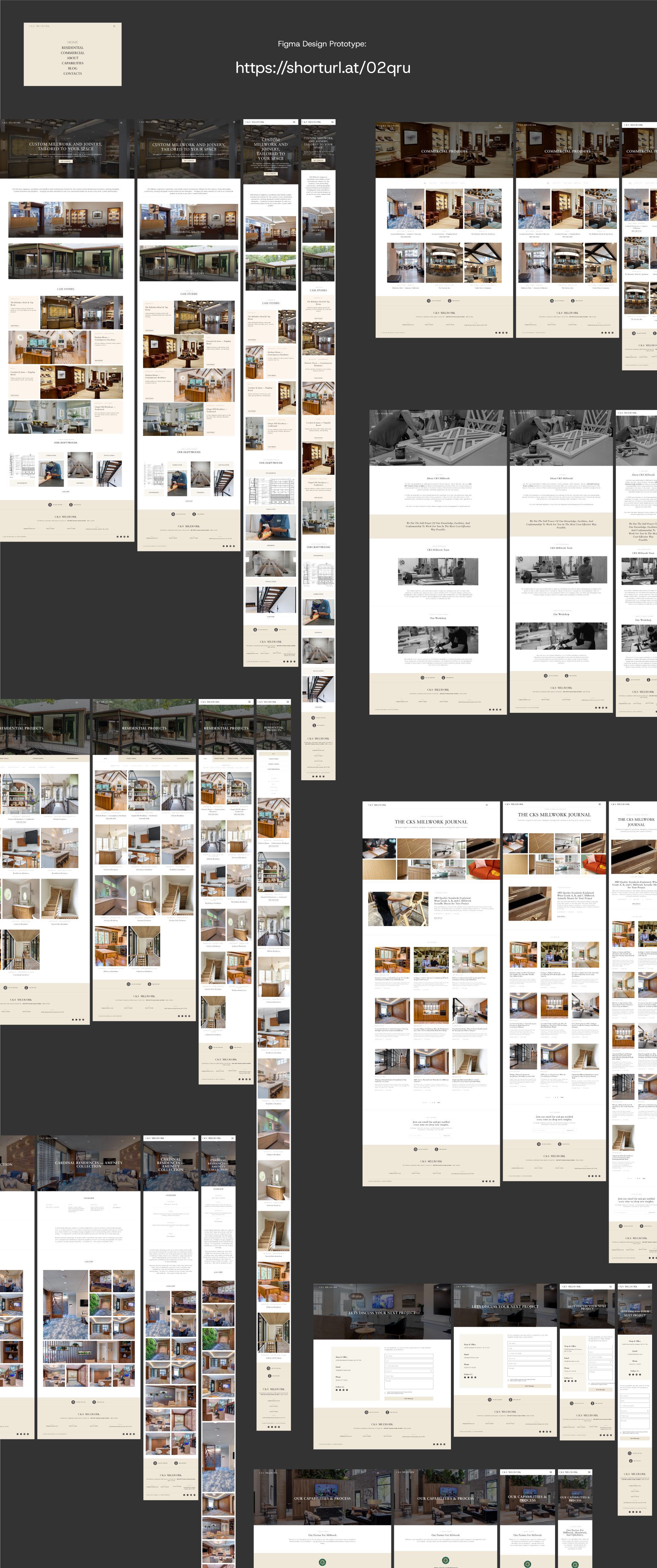Click the AWI QCP certified badge in the leftmost homepage footer
The height and width of the screenshot is (1568, 657).
56,505
